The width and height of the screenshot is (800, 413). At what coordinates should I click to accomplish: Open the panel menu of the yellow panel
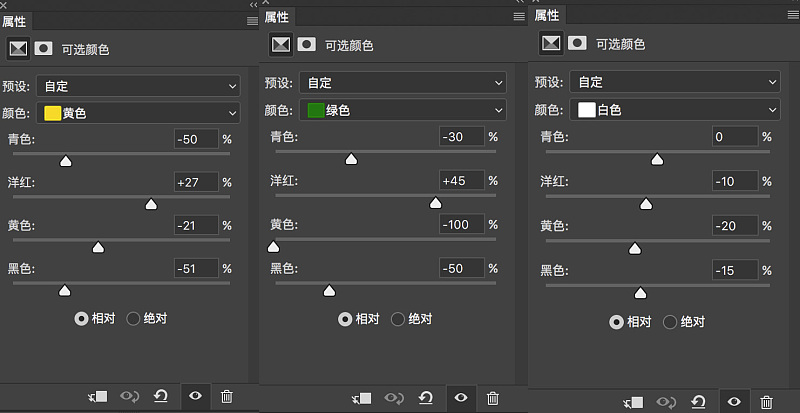tap(252, 21)
